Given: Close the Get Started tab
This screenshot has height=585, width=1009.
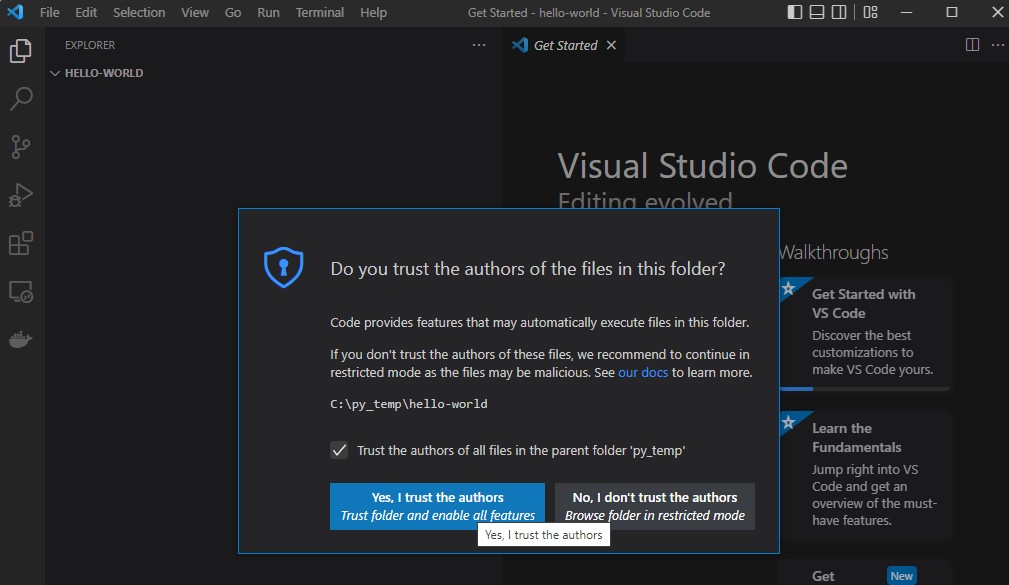Looking at the screenshot, I should (611, 45).
